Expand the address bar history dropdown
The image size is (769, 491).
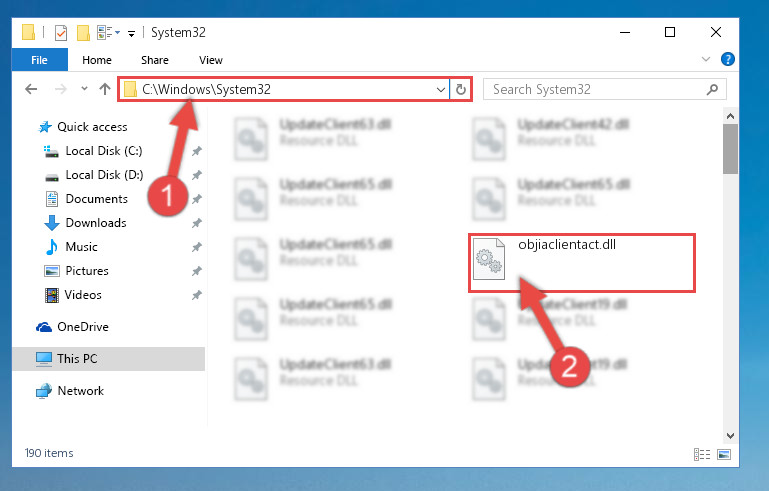pyautogui.click(x=440, y=89)
